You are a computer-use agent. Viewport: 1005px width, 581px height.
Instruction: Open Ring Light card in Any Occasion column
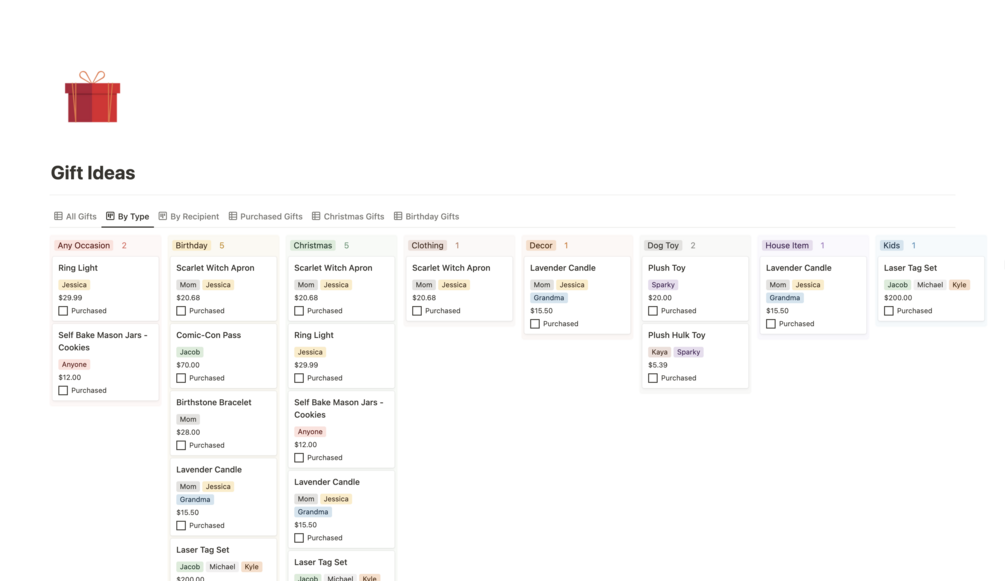click(105, 289)
